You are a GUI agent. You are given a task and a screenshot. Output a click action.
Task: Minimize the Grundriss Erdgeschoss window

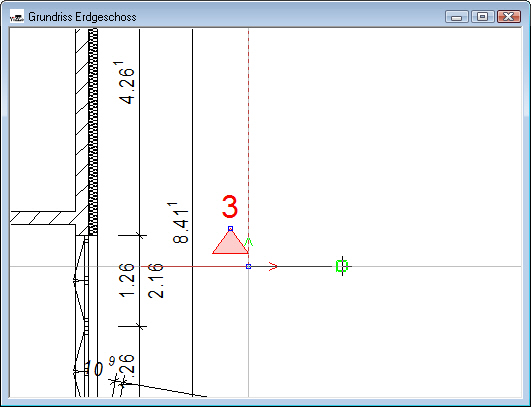tap(457, 16)
